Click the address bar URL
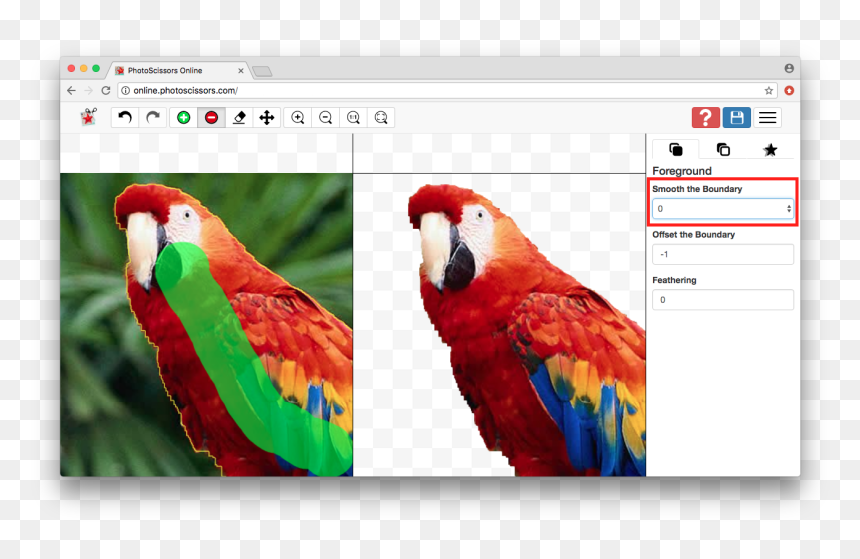Image resolution: width=860 pixels, height=559 pixels. click(185, 91)
